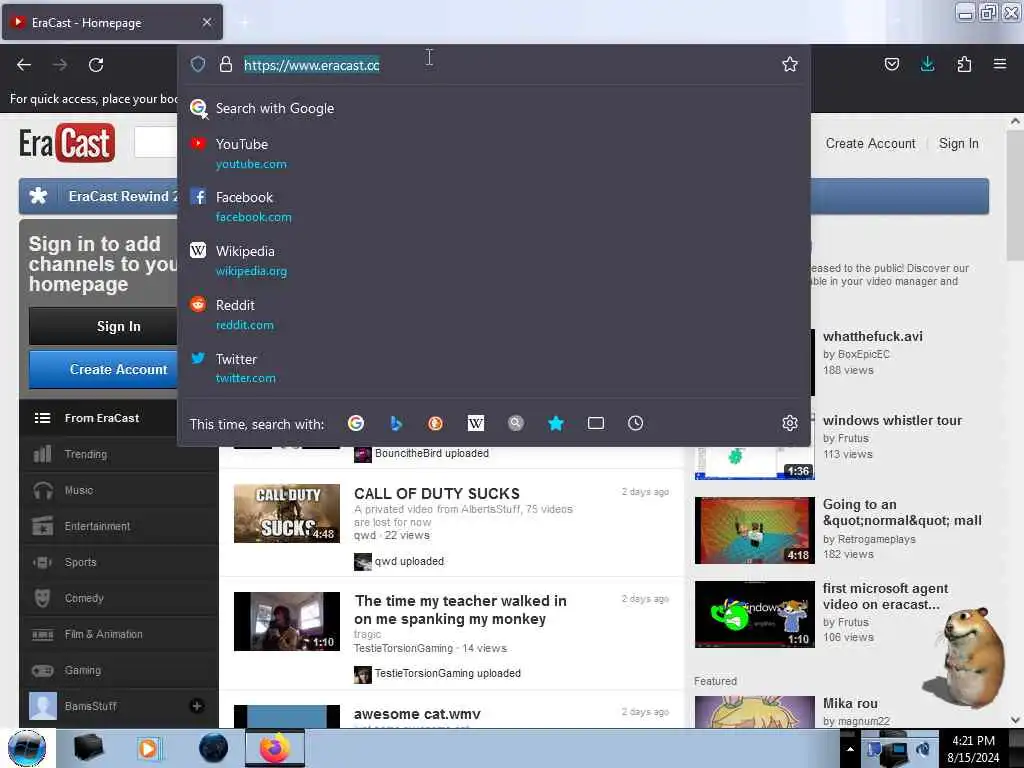1024x768 pixels.
Task: Open Film & Animation sidebar category
Action: coord(119,633)
